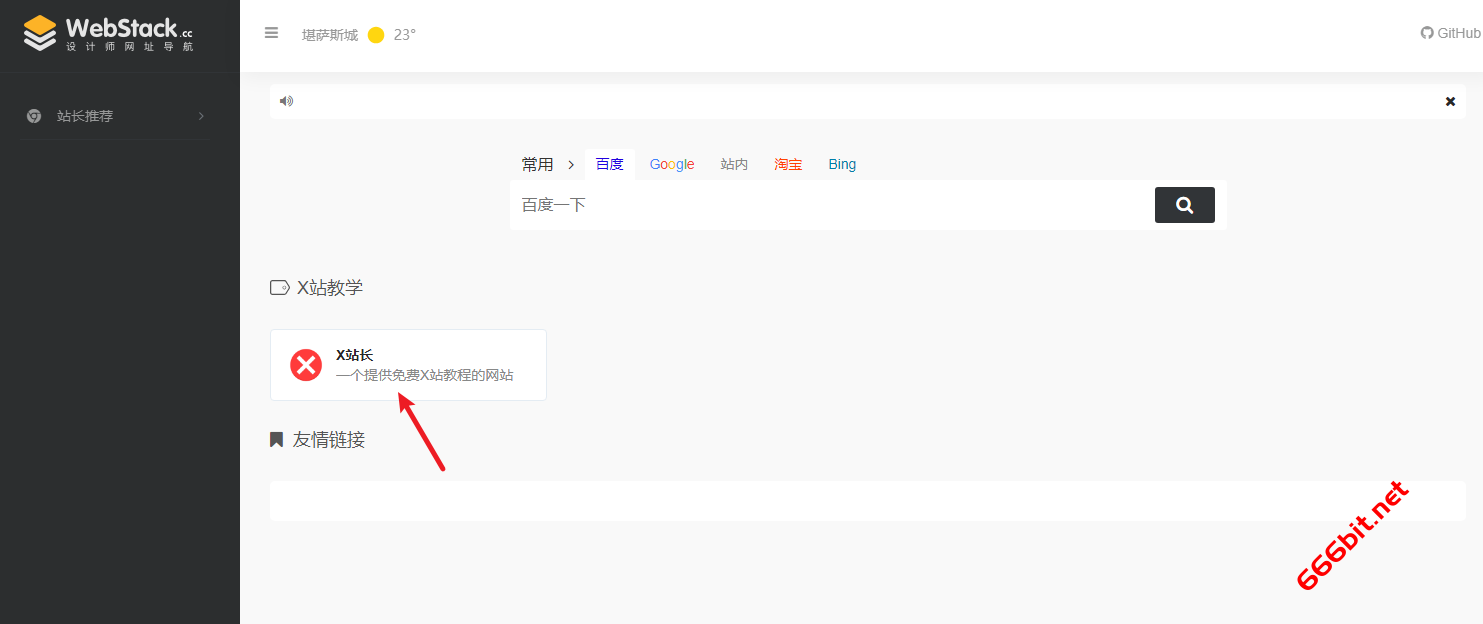This screenshot has width=1483, height=624.
Task: Switch to the Bing search tab
Action: pos(842,164)
